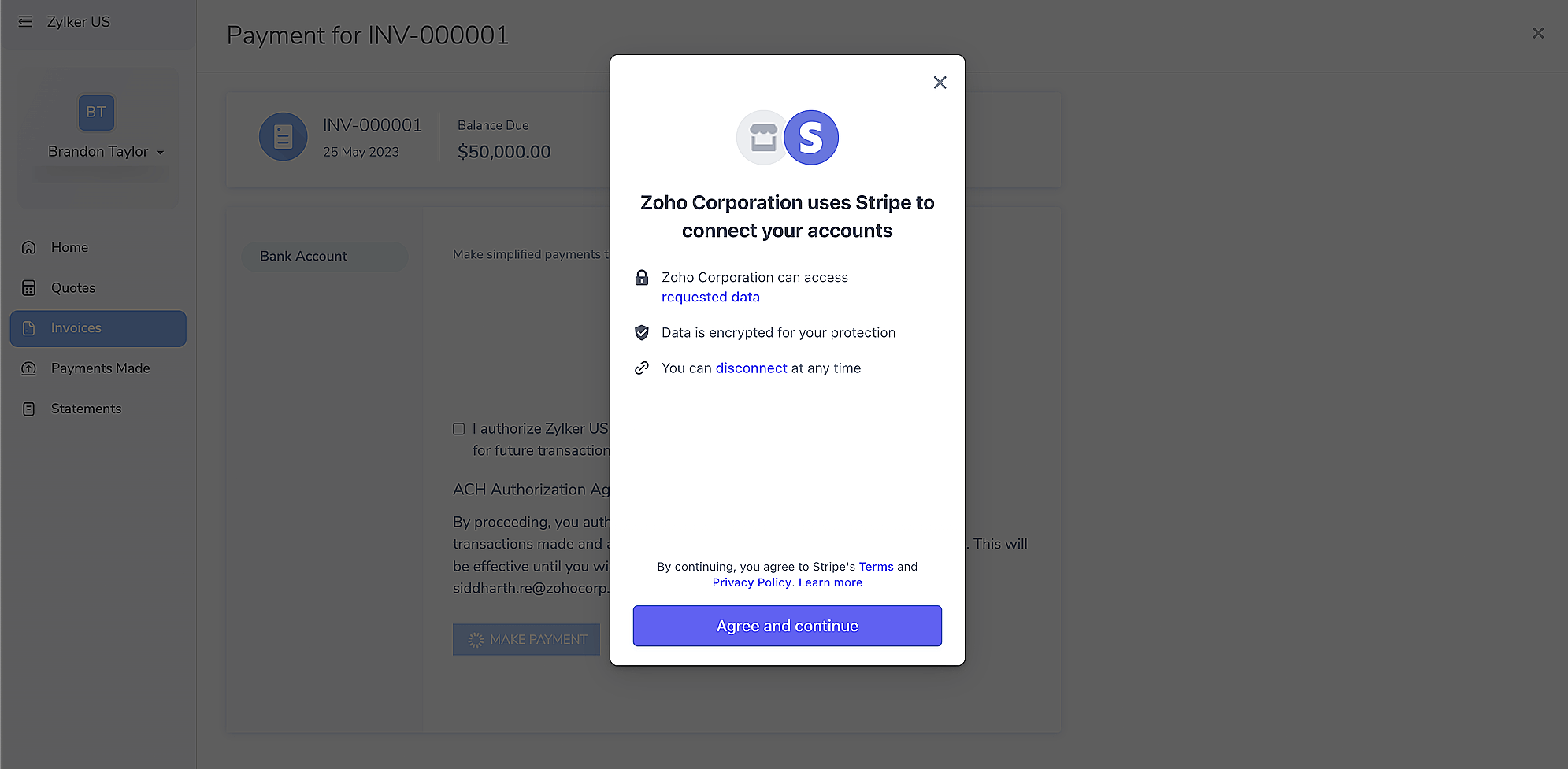
Task: Click the Stripe S logo icon
Action: coord(810,138)
